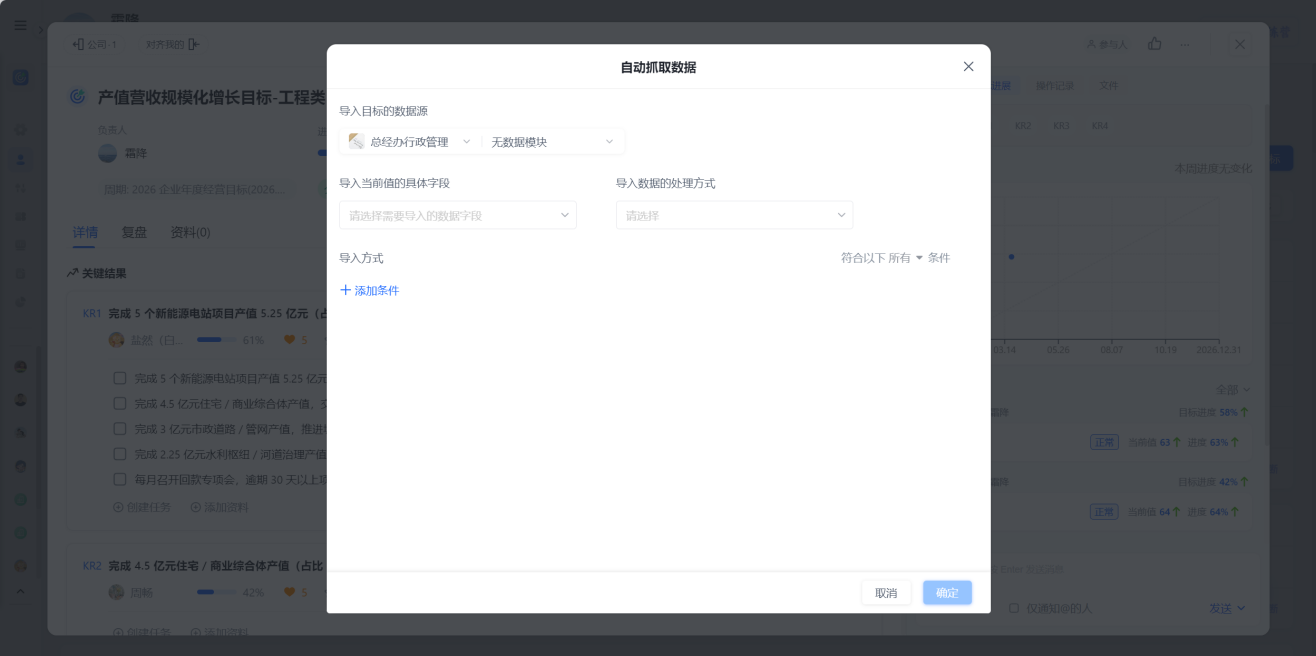This screenshot has height=656, width=1316.
Task: Click the first user avatar in left sidebar
Action: tap(20, 367)
